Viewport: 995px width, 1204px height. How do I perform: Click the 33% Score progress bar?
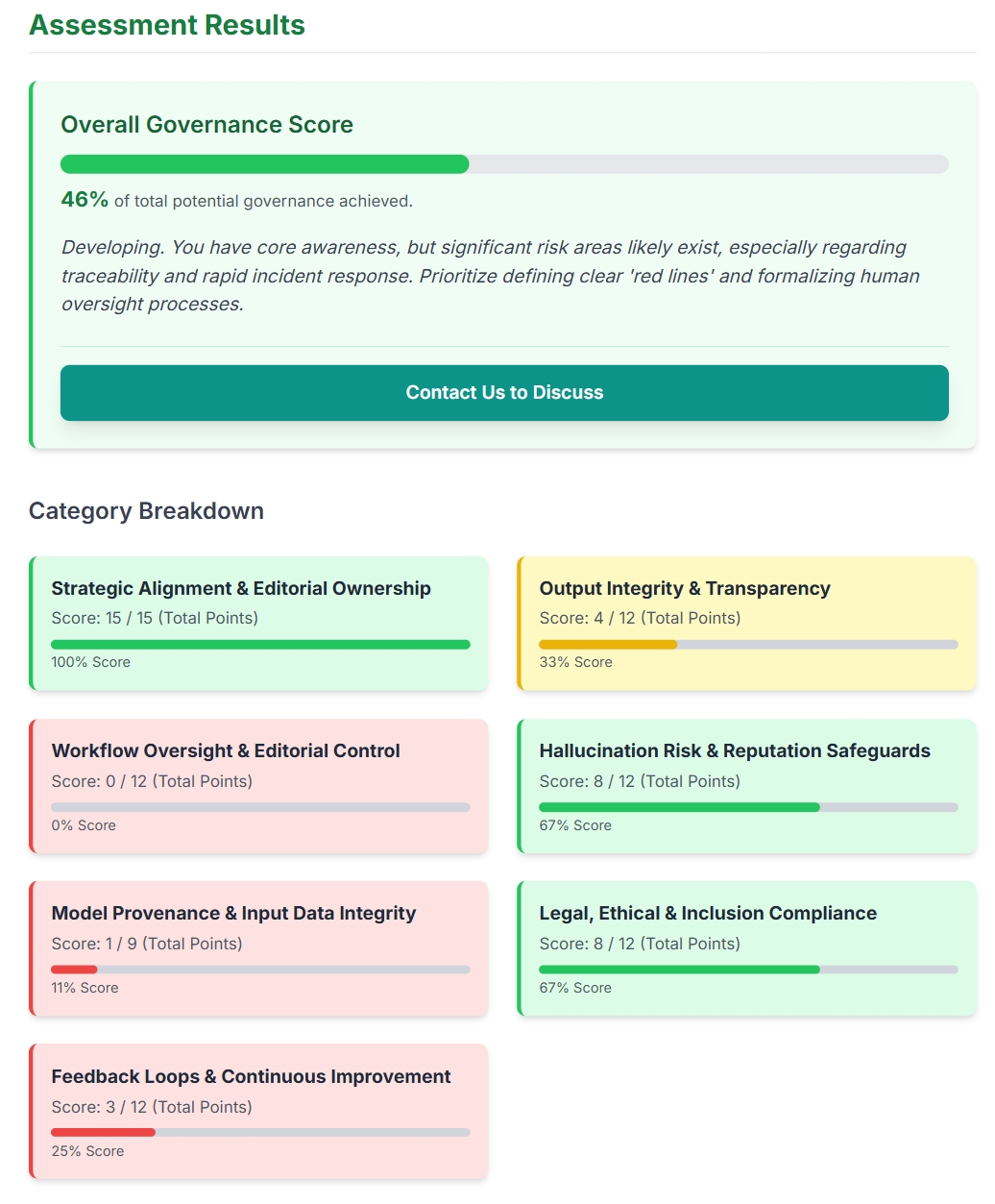click(747, 645)
